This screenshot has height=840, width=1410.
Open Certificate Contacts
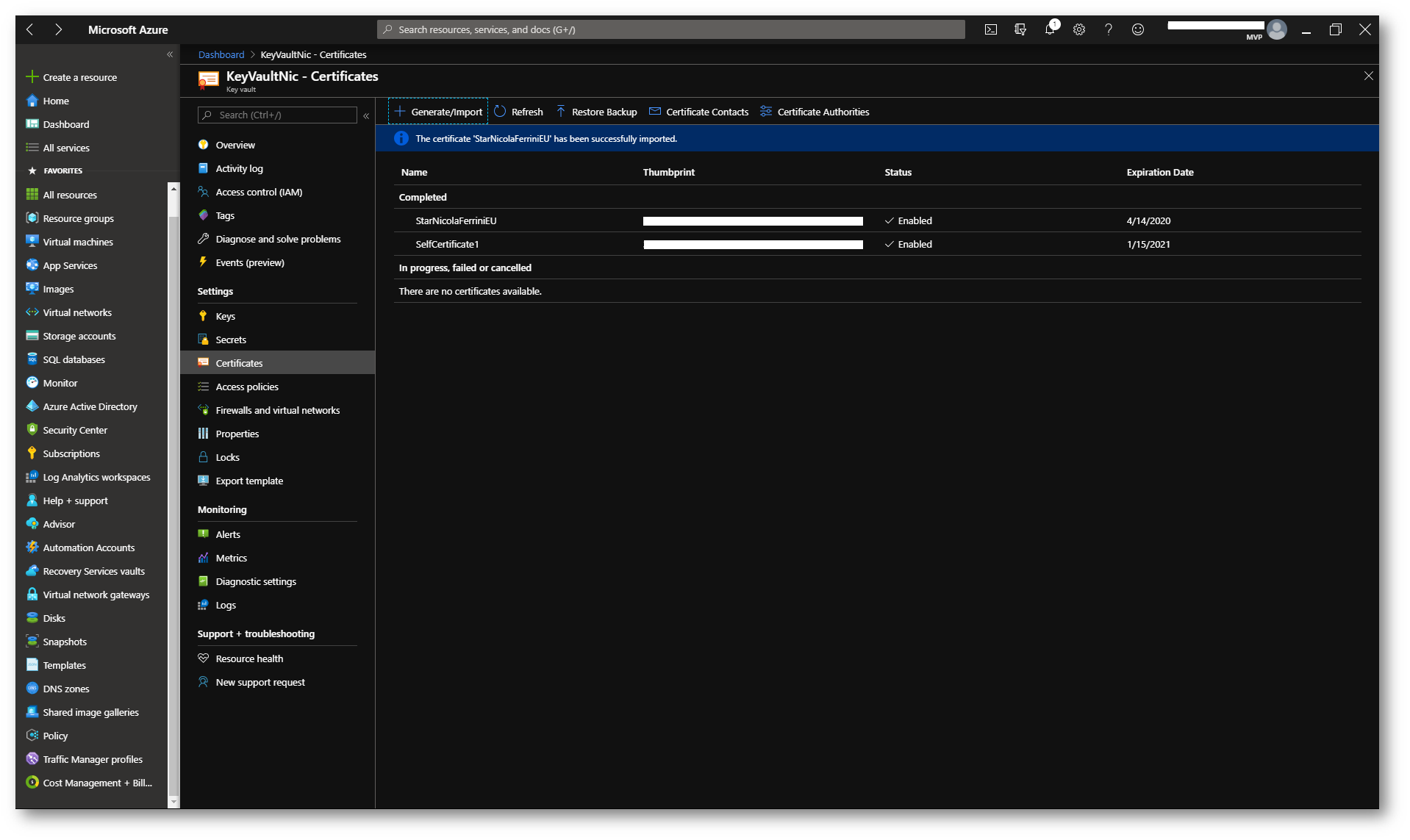(698, 112)
